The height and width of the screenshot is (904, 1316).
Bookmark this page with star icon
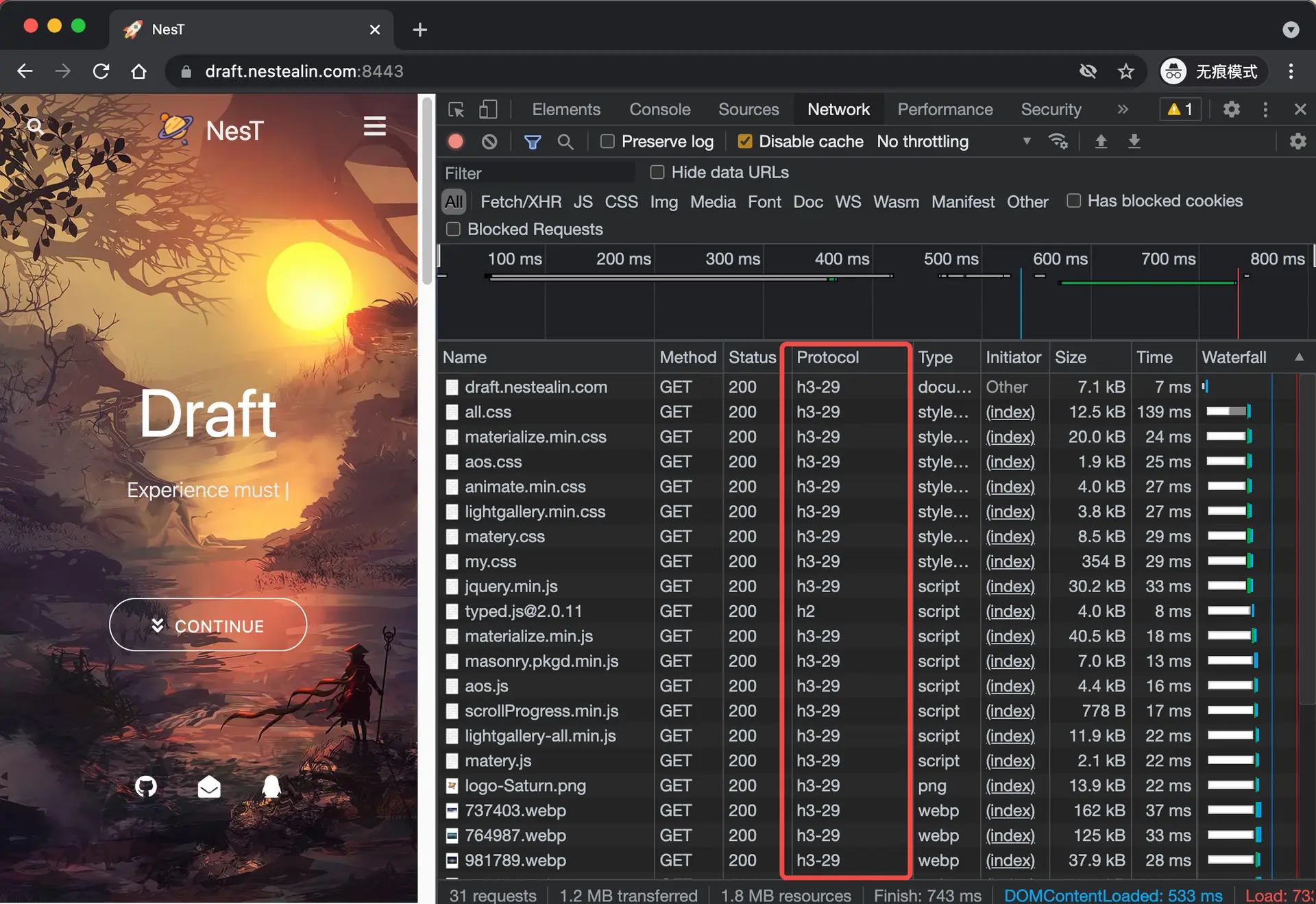coord(1126,71)
